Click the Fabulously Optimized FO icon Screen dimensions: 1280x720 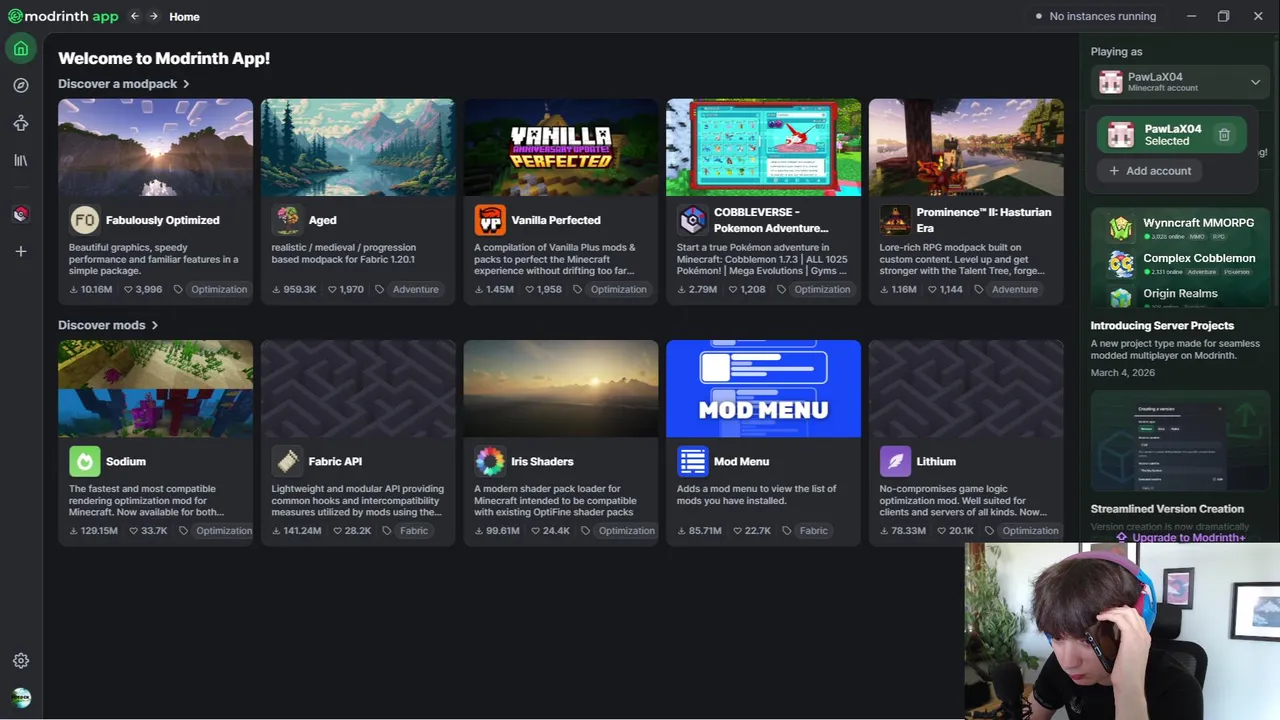84,220
